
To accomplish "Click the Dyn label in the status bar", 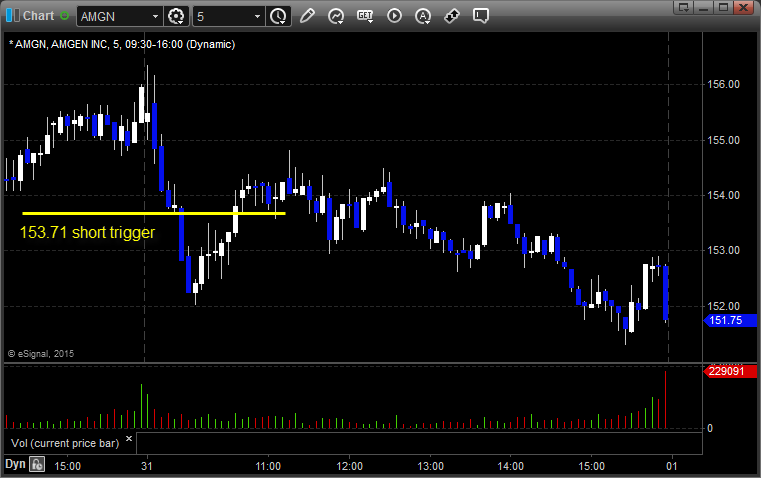I will coord(15,464).
